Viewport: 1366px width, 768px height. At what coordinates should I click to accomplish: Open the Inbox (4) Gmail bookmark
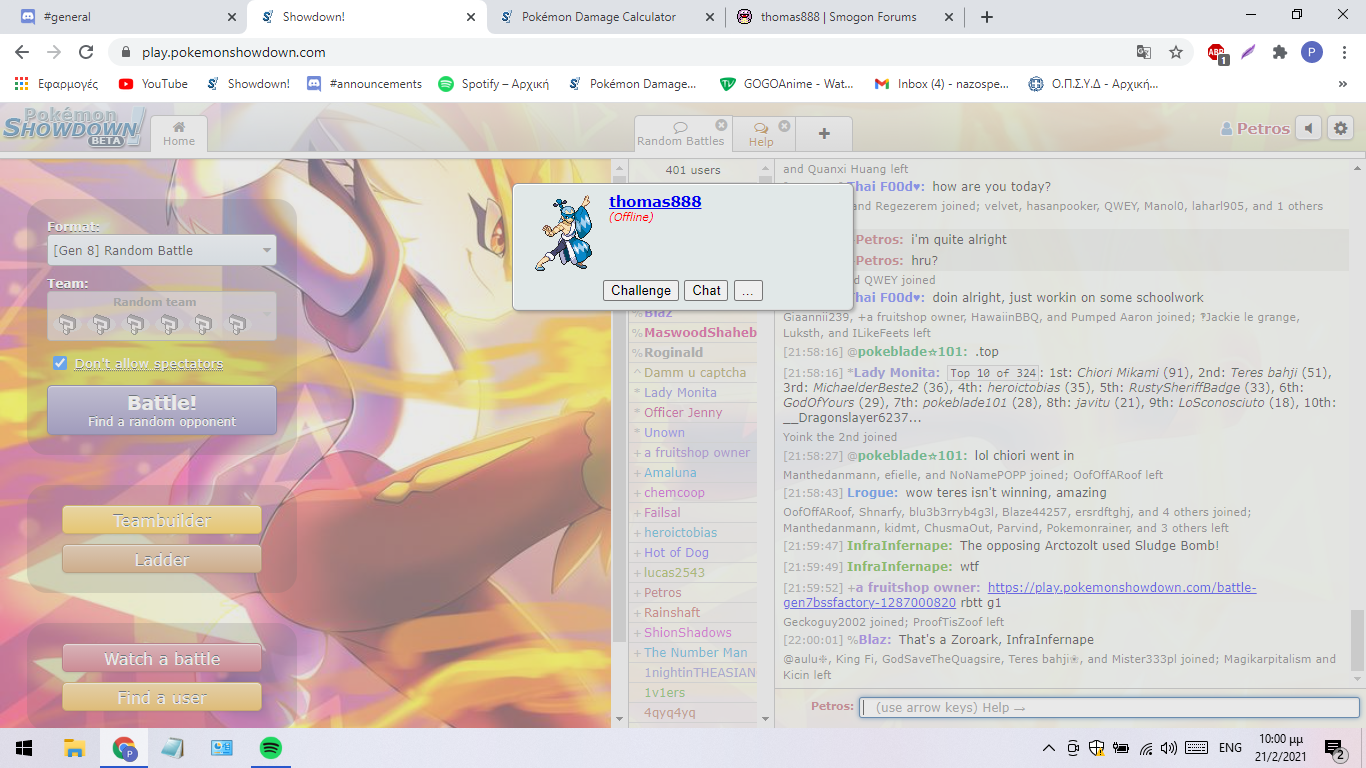pos(940,84)
